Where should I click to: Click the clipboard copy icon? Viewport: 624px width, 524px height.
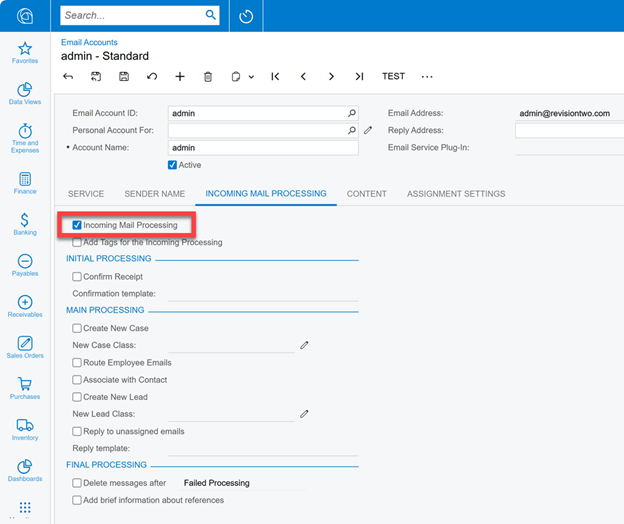[236, 76]
